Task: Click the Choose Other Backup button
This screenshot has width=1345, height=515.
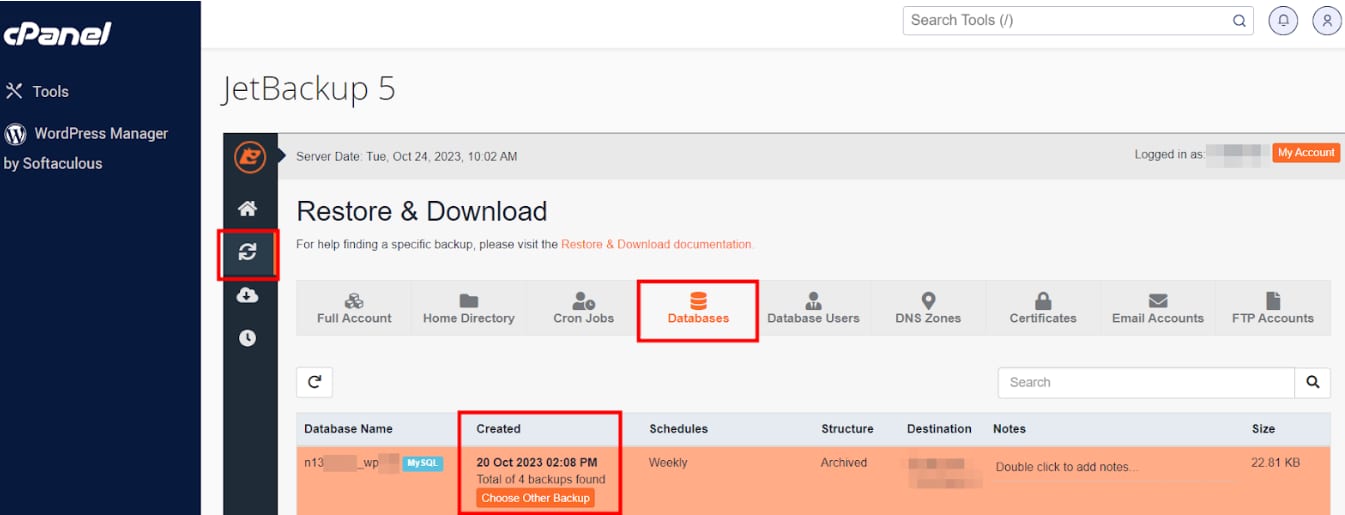Action: coord(535,498)
